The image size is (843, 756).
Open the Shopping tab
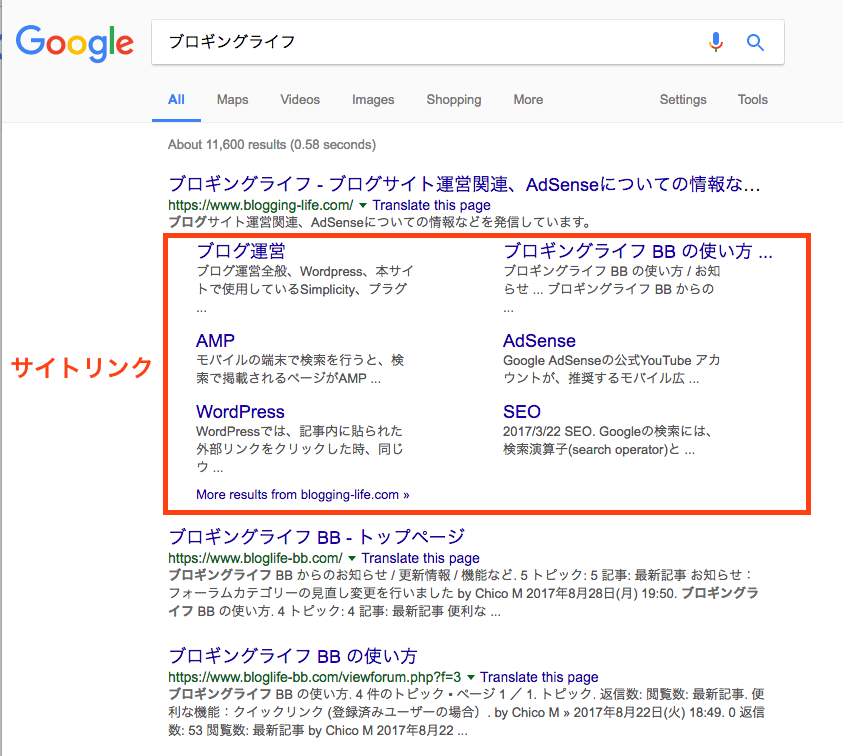coord(454,99)
